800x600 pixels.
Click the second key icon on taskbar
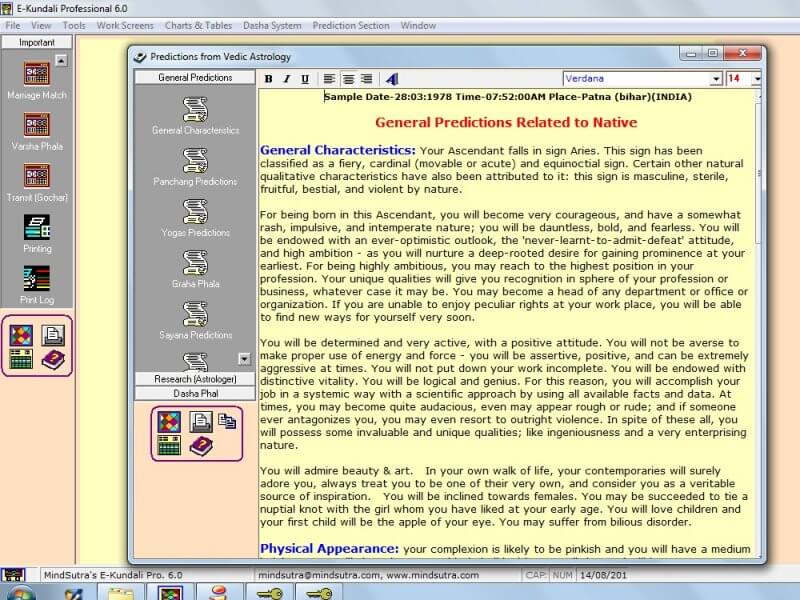[319, 593]
